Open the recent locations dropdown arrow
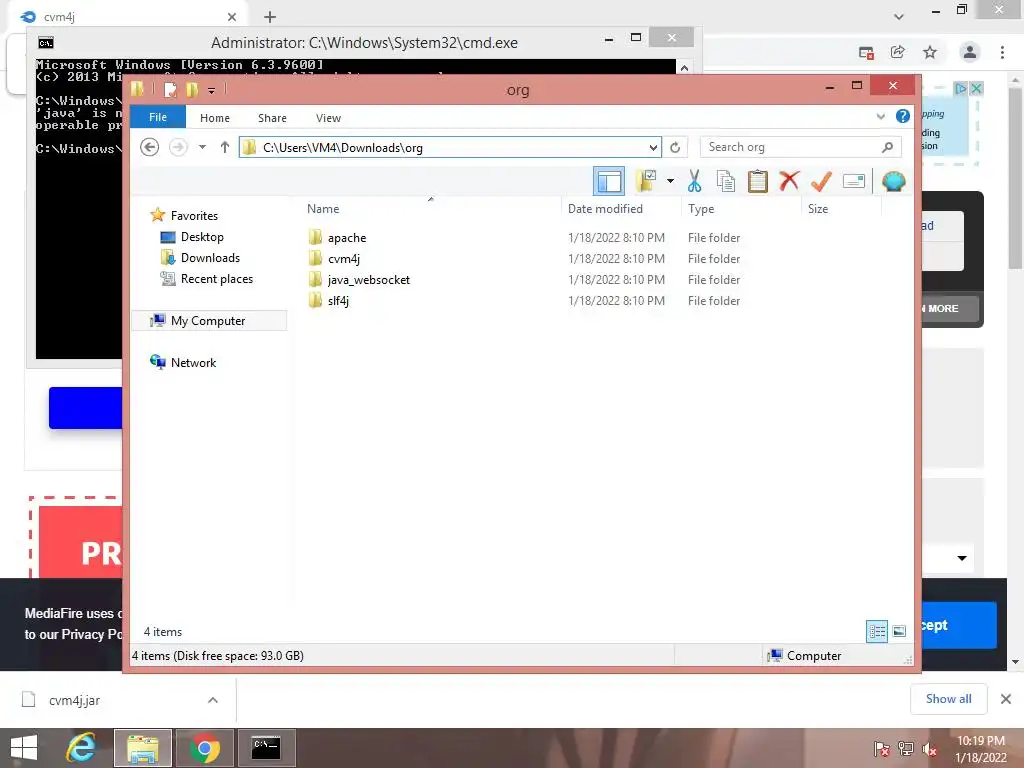1024x768 pixels. [202, 147]
